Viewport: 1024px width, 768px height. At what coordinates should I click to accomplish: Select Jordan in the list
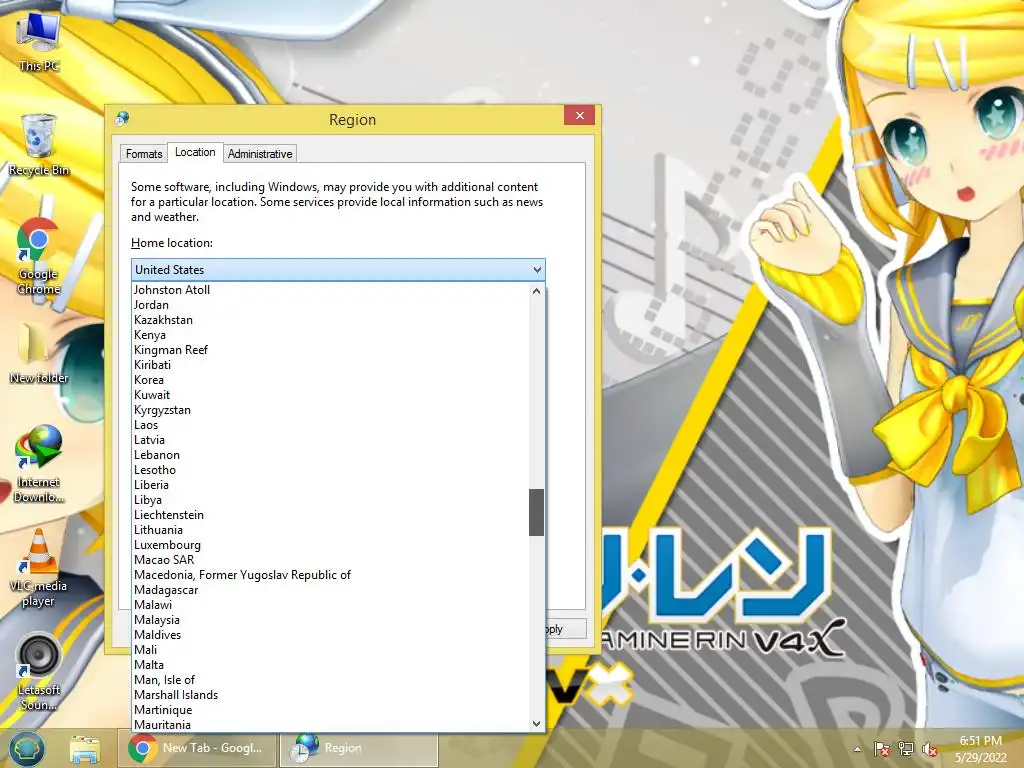click(x=330, y=305)
